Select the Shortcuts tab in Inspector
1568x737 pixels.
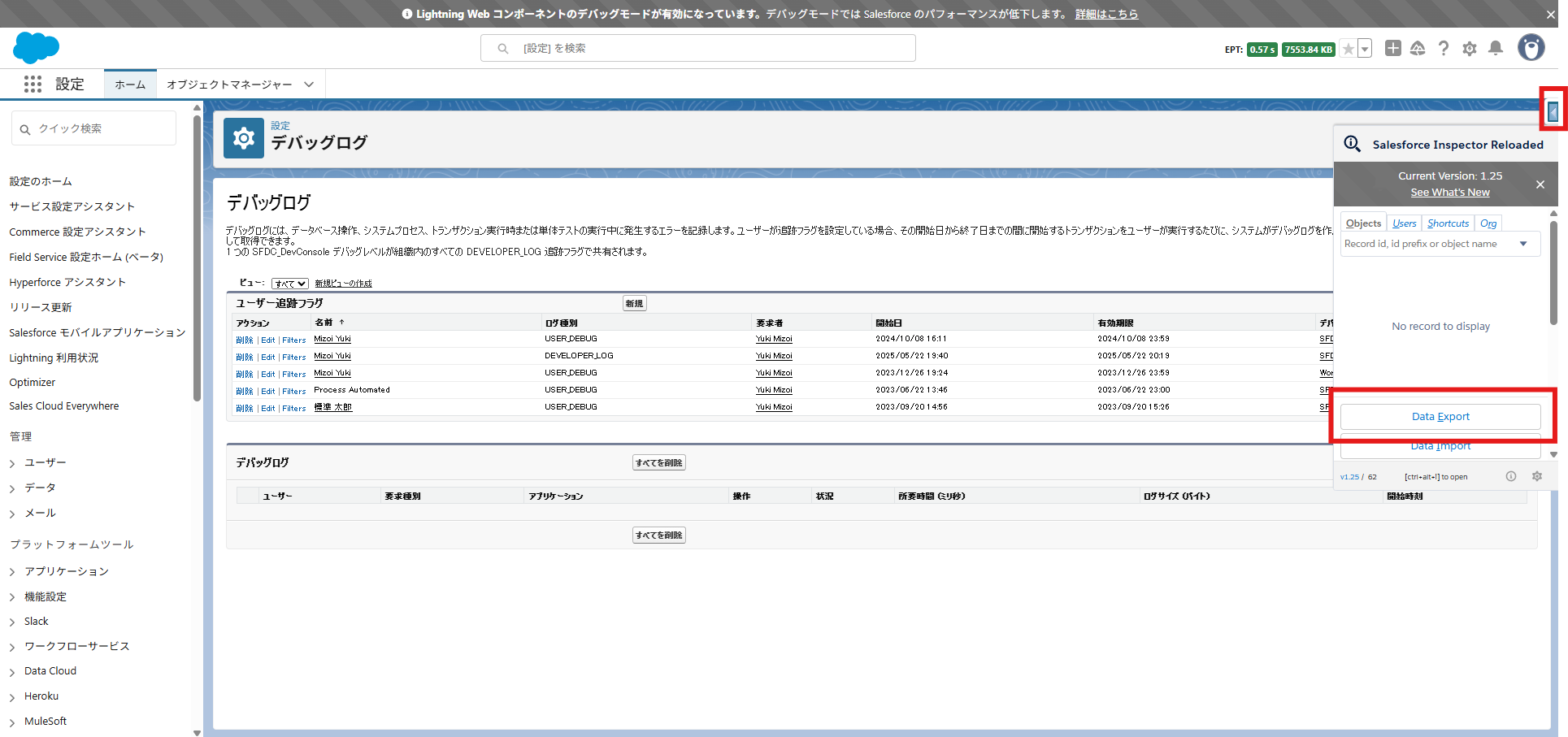pos(1449,223)
